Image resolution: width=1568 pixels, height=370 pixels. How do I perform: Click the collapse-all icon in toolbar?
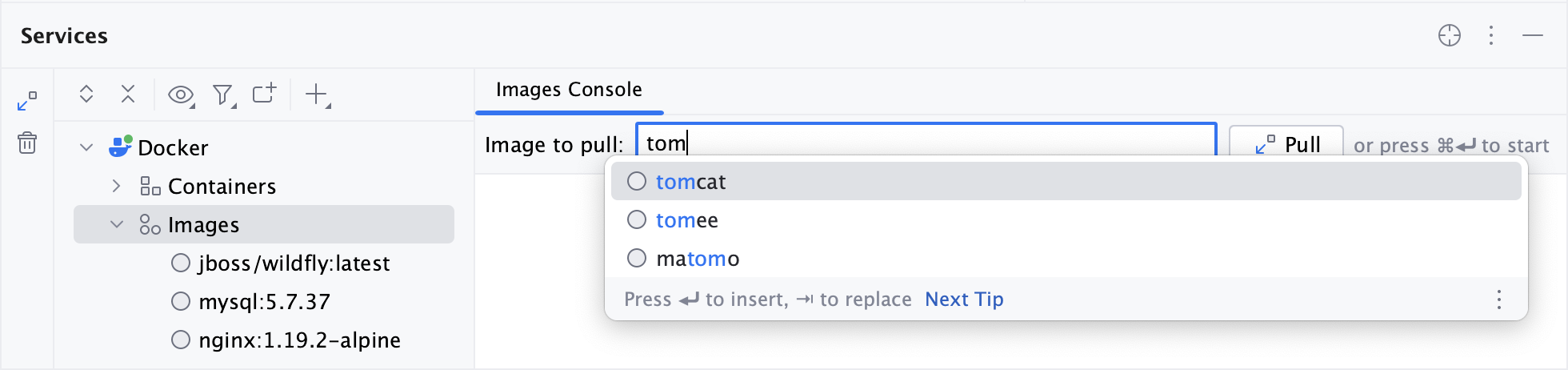128,95
